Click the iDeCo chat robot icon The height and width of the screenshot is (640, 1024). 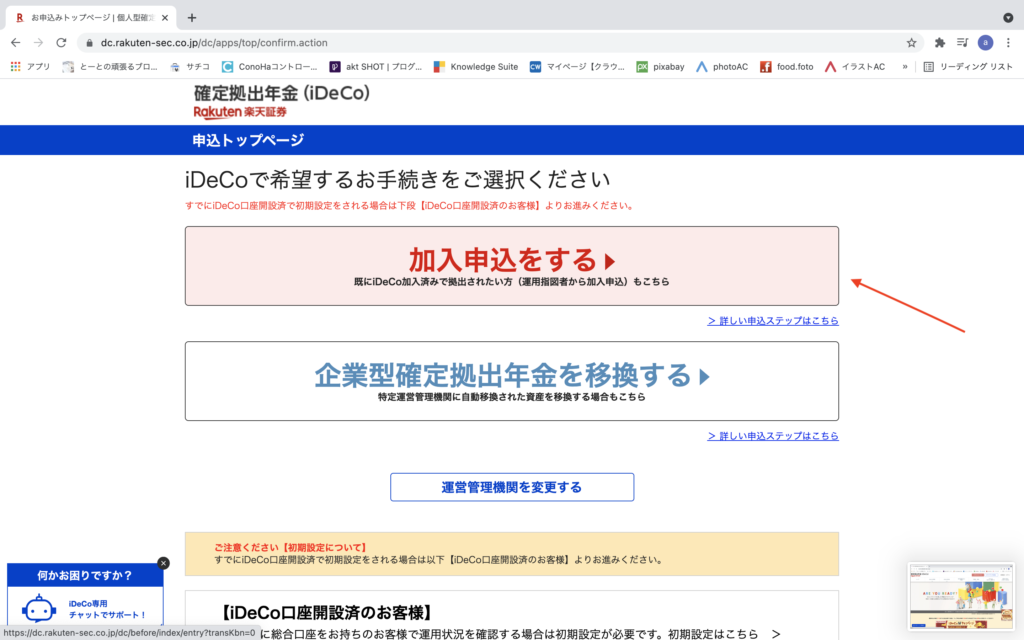click(x=40, y=609)
